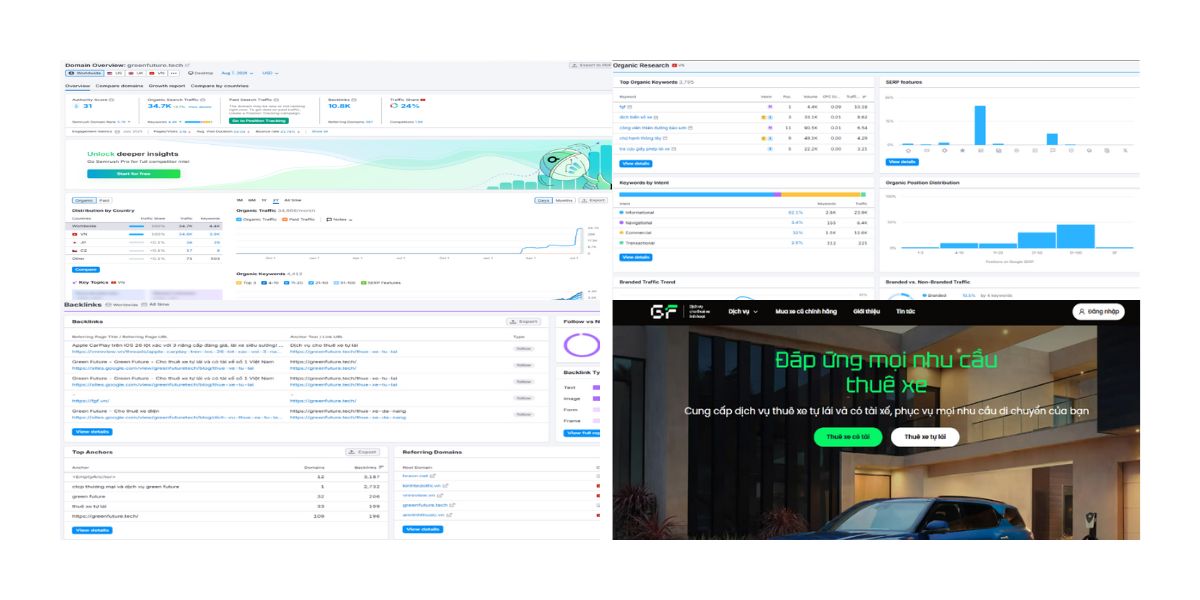Open the date dropdown Aug 7, 2025
1200x600 pixels.
pos(238,73)
